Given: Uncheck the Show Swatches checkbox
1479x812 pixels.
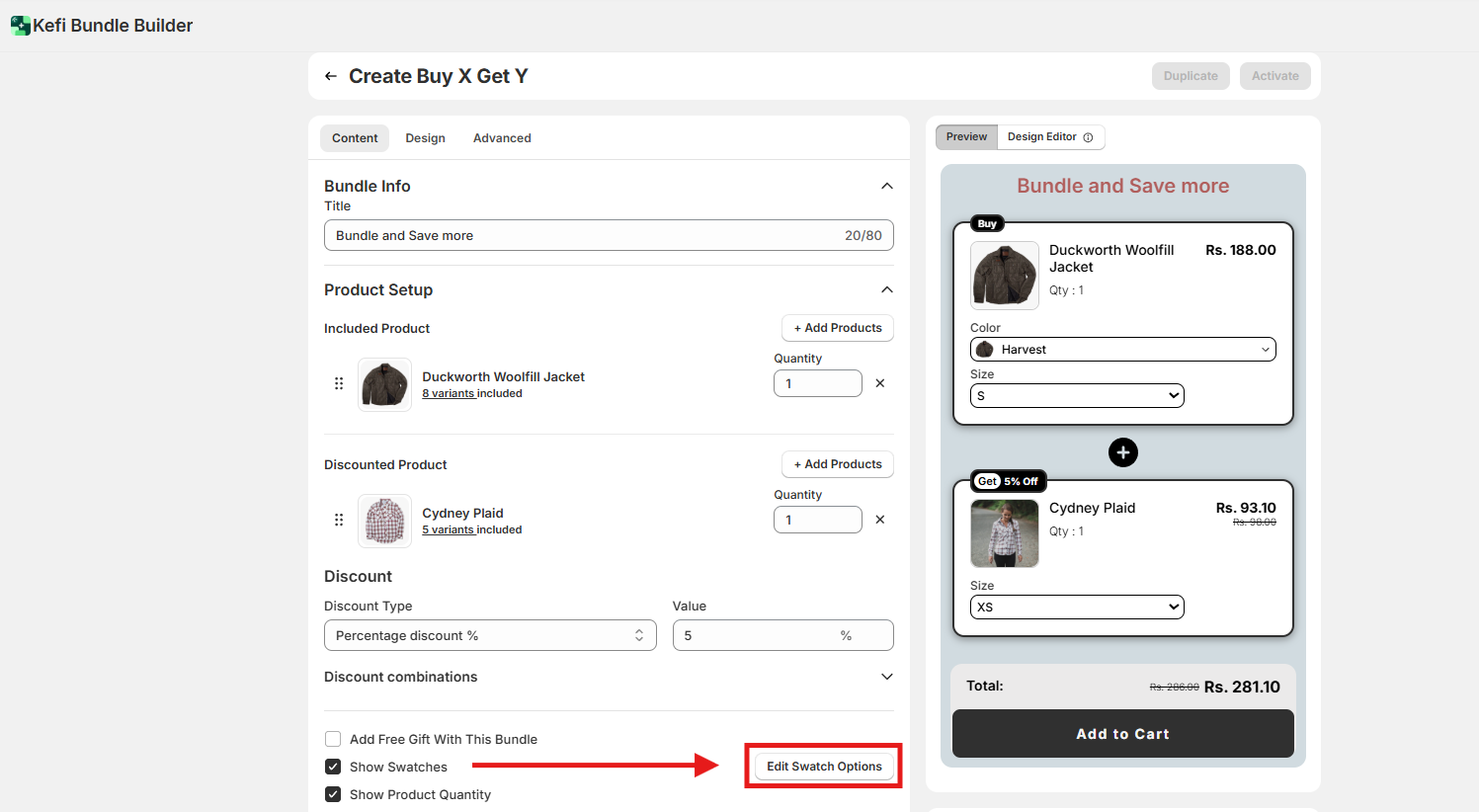Looking at the screenshot, I should (x=333, y=767).
